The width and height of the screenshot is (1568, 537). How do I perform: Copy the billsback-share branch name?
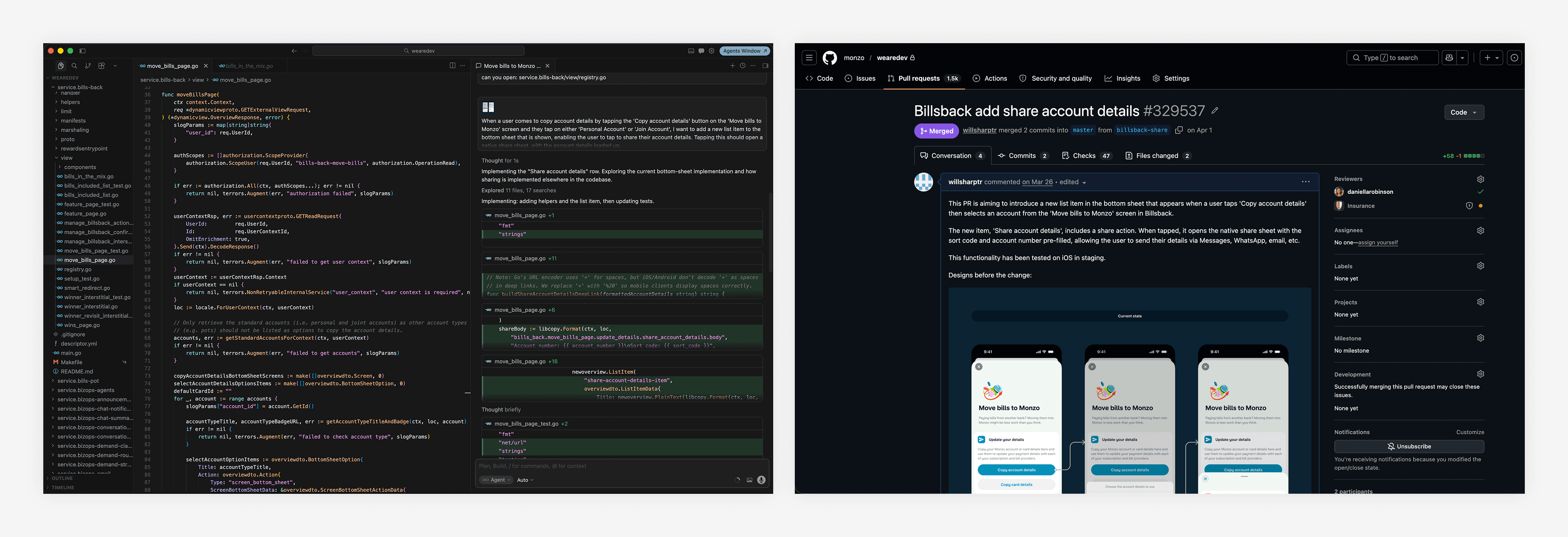1178,130
